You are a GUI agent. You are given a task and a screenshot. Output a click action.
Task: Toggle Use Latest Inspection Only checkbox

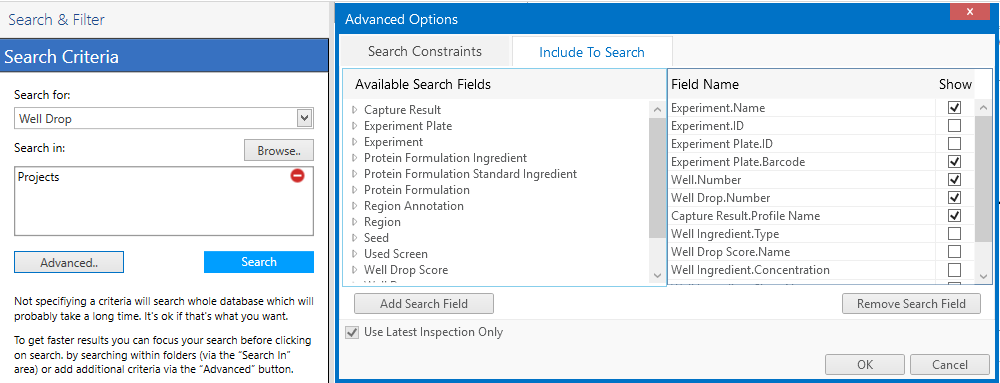click(351, 332)
